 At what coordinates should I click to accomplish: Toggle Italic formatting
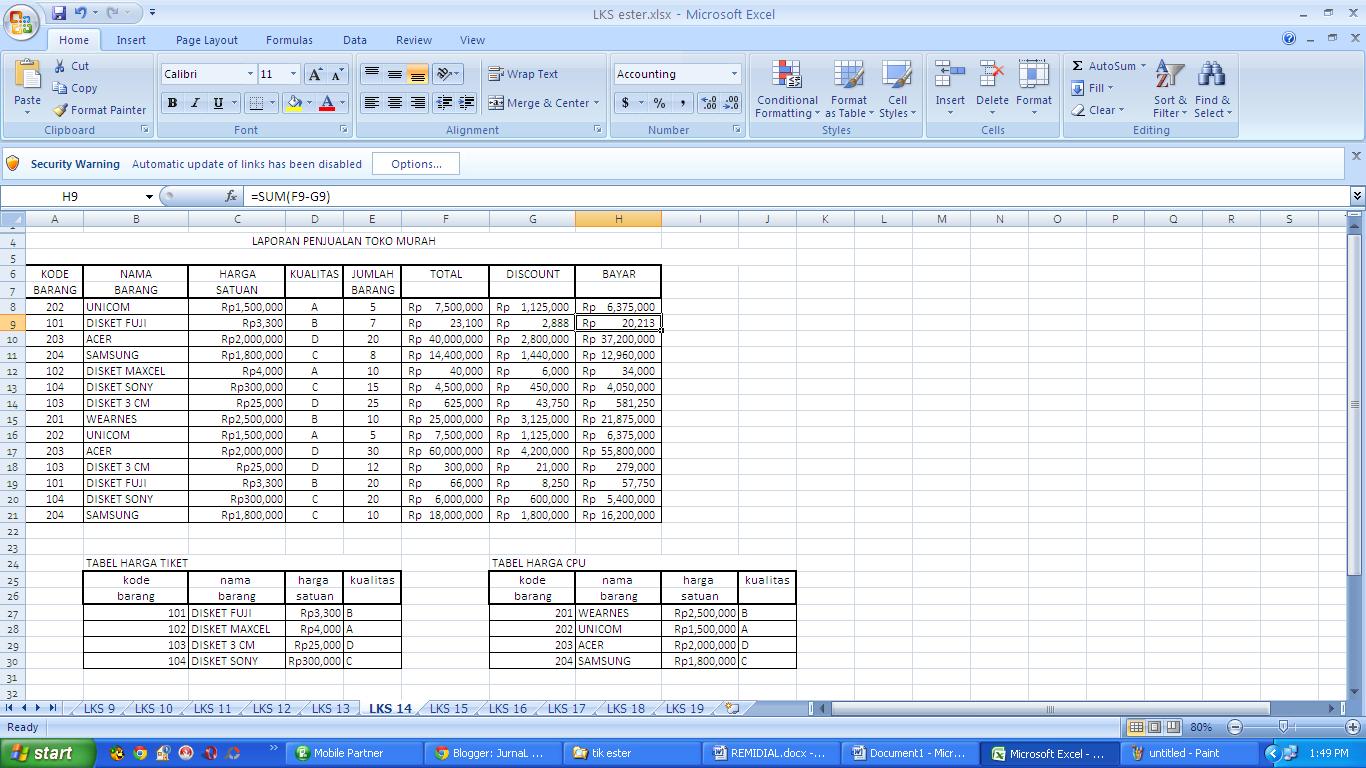pyautogui.click(x=194, y=103)
